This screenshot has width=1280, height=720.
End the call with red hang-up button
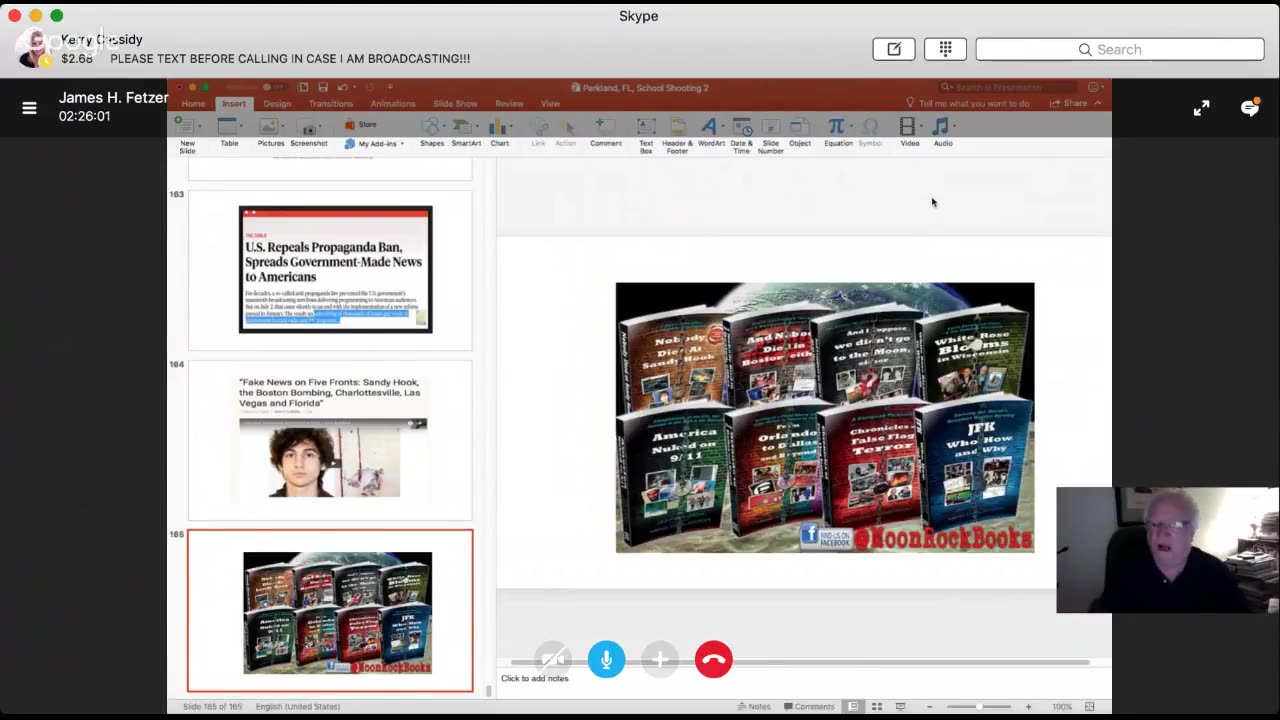(713, 659)
